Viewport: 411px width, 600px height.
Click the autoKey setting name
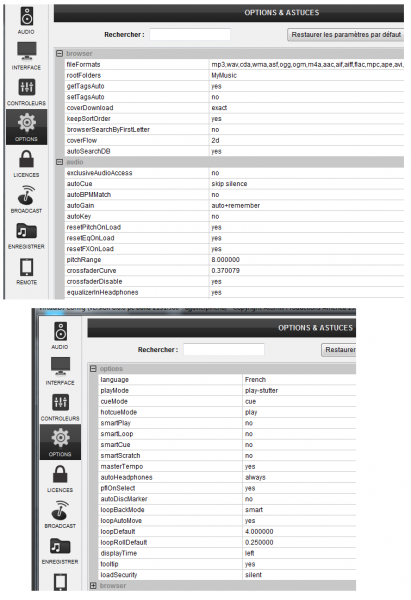pos(79,217)
